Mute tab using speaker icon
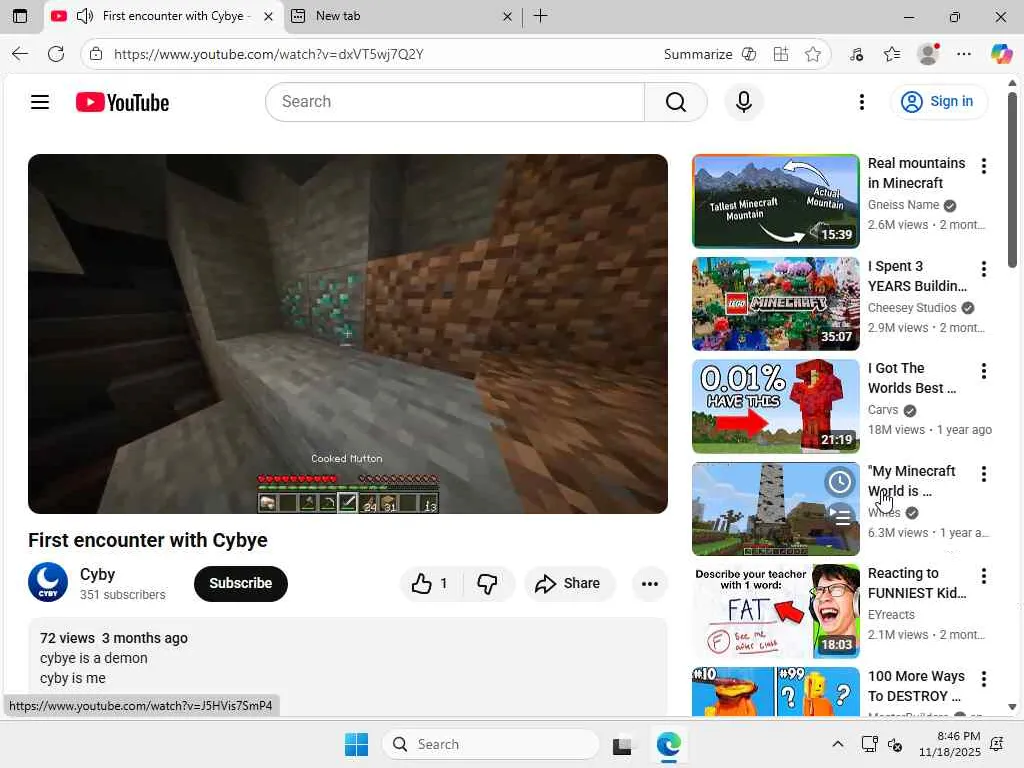Screen dimensions: 1024x768 coord(85,16)
